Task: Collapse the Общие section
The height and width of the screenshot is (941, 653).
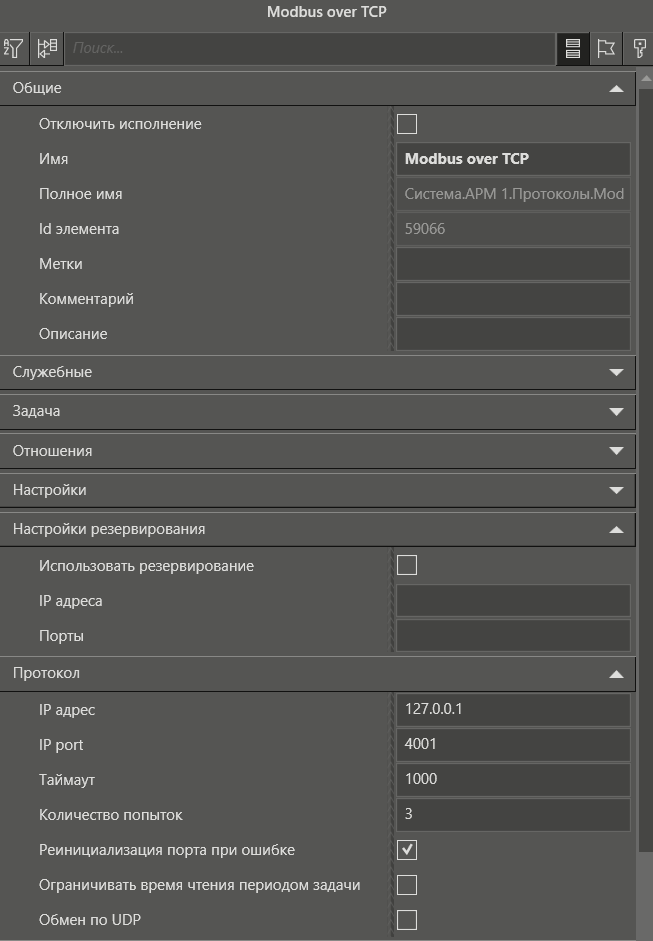Action: click(x=620, y=88)
